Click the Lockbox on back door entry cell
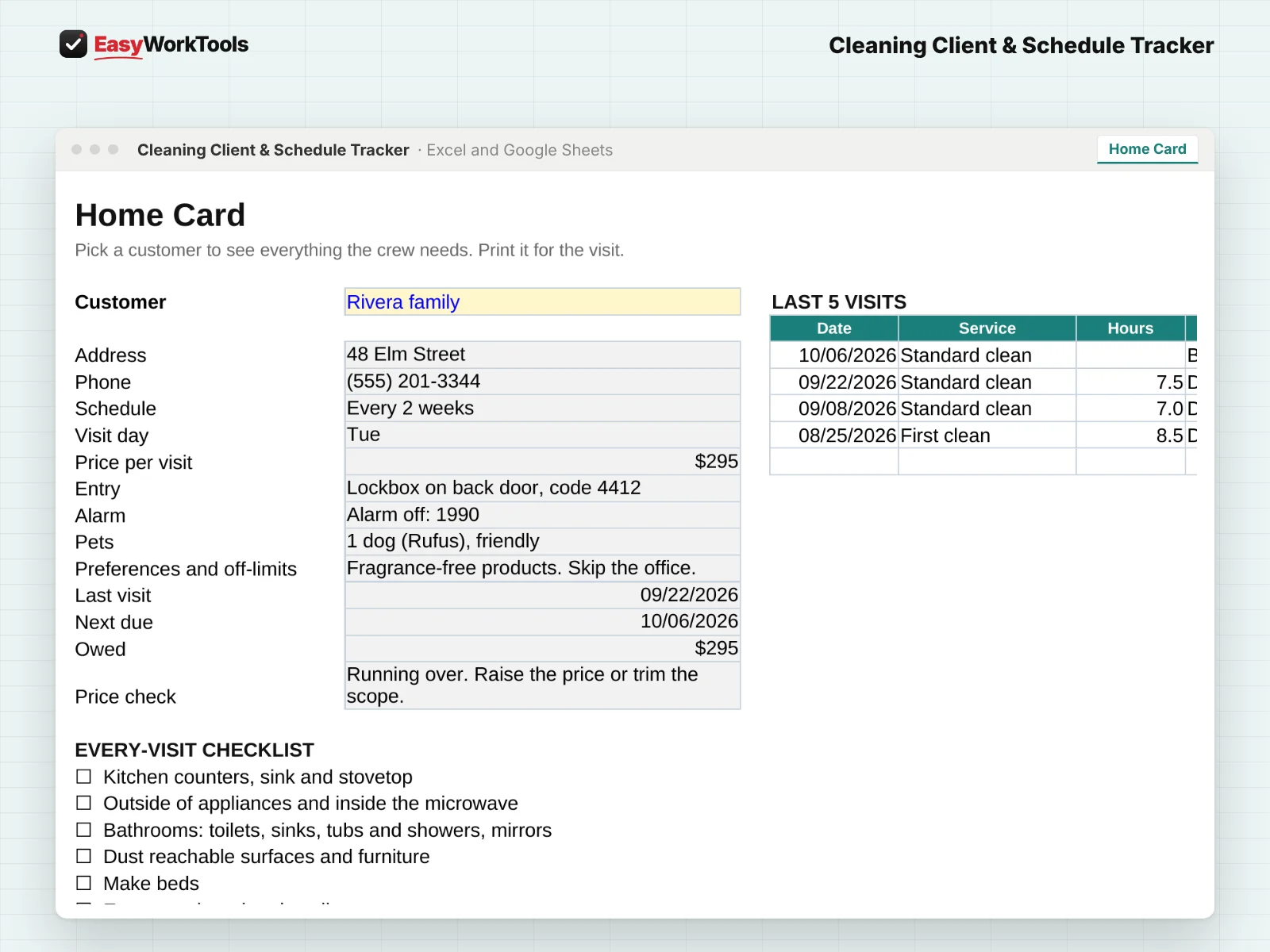Screen dimensions: 1270x952 (542, 488)
